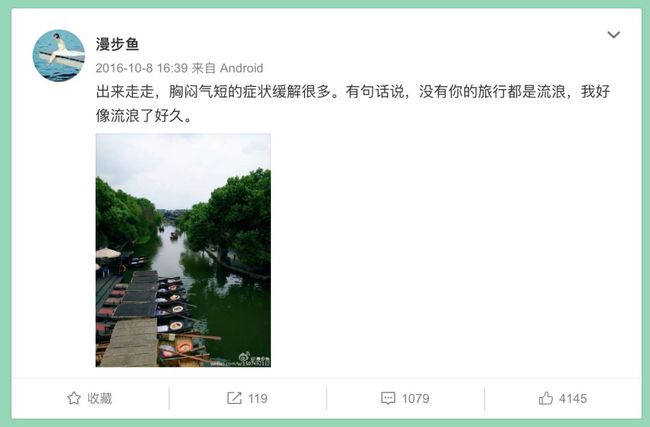Click the repost arrow icon
650x427 pixels.
click(234, 398)
